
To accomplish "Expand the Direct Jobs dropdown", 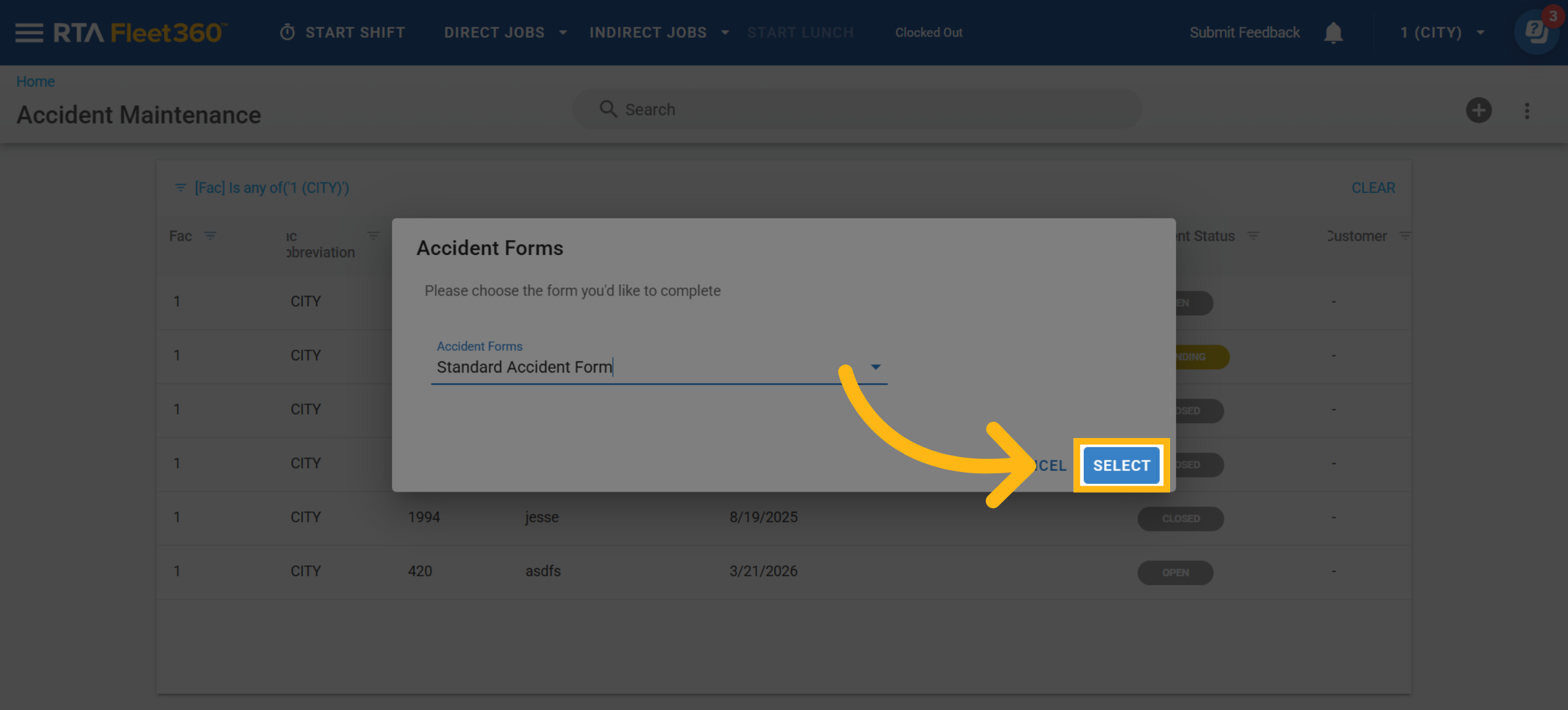I will [x=504, y=33].
